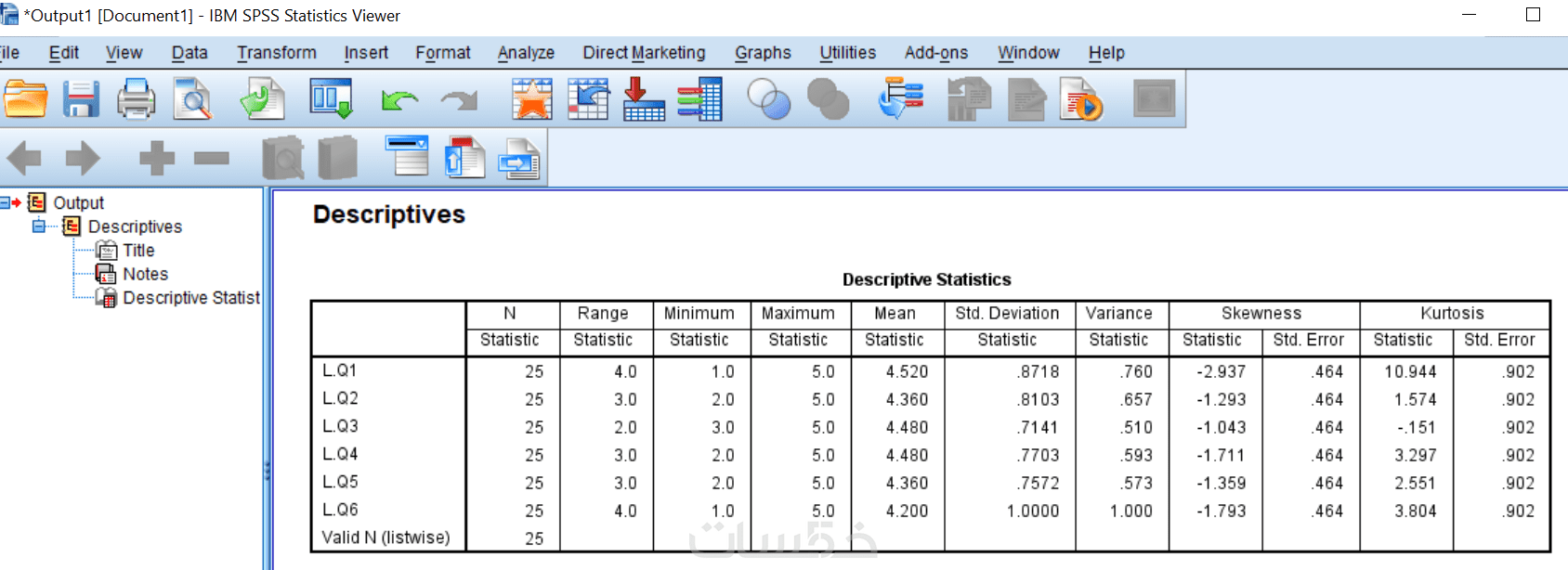Open the Transform menu
1568x570 pixels.
click(x=276, y=53)
